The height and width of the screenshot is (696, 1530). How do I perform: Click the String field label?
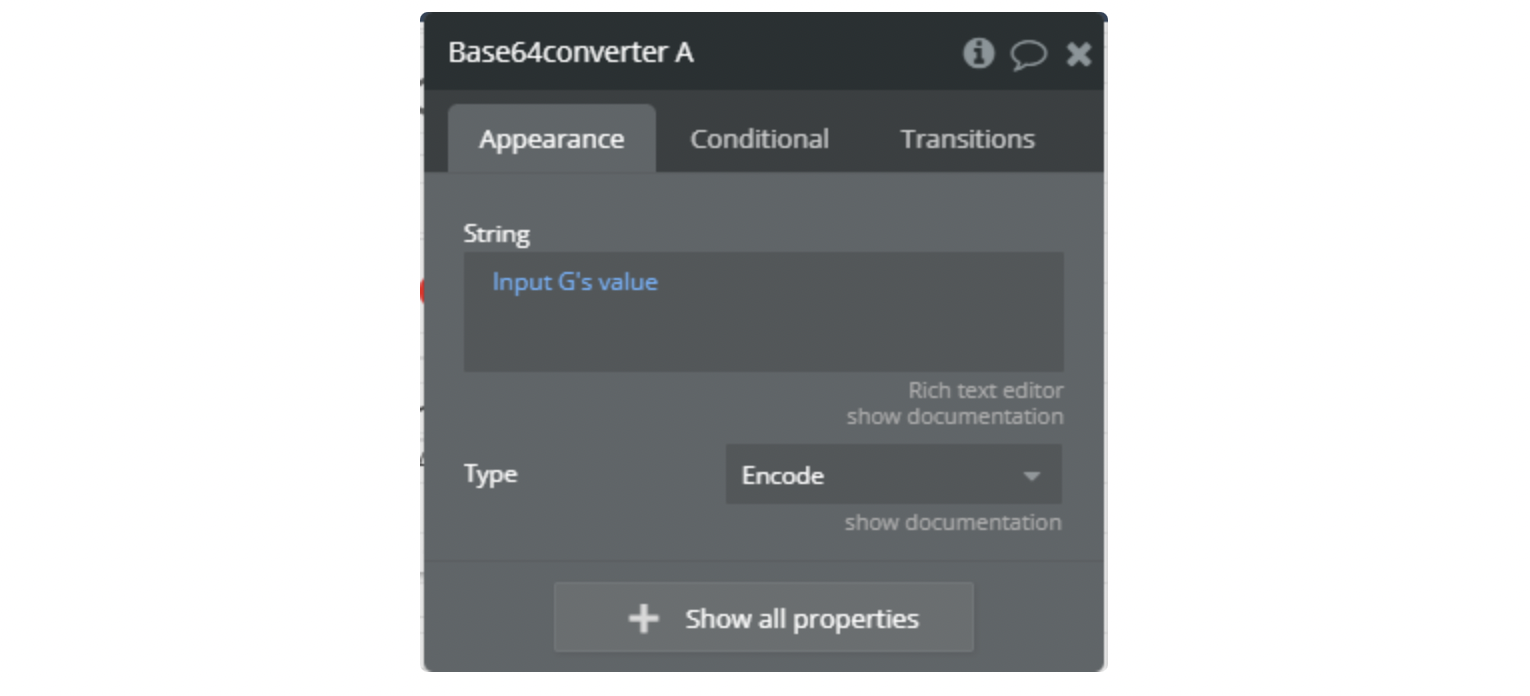[496, 234]
